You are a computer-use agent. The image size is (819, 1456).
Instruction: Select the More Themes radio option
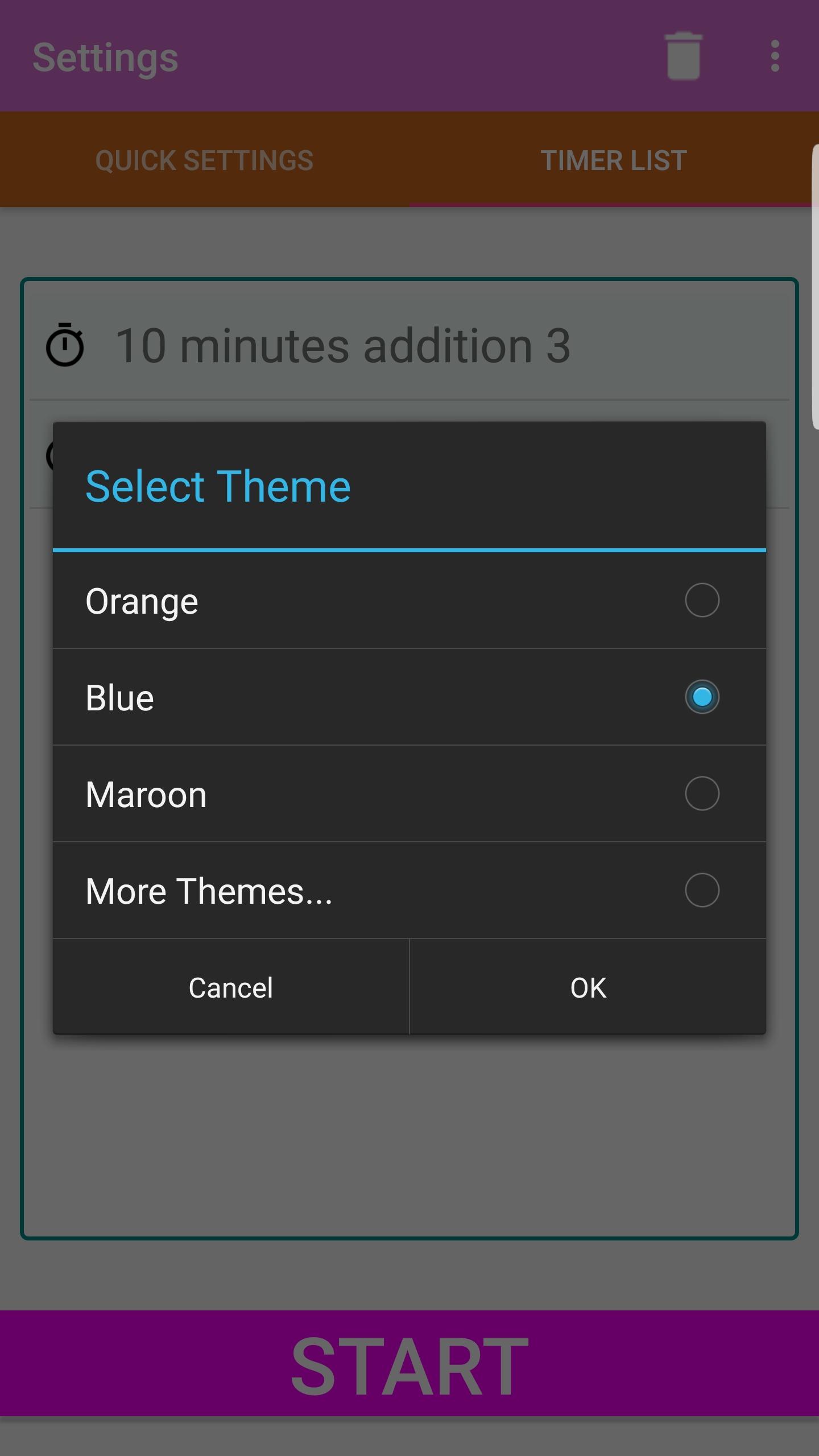tap(702, 890)
